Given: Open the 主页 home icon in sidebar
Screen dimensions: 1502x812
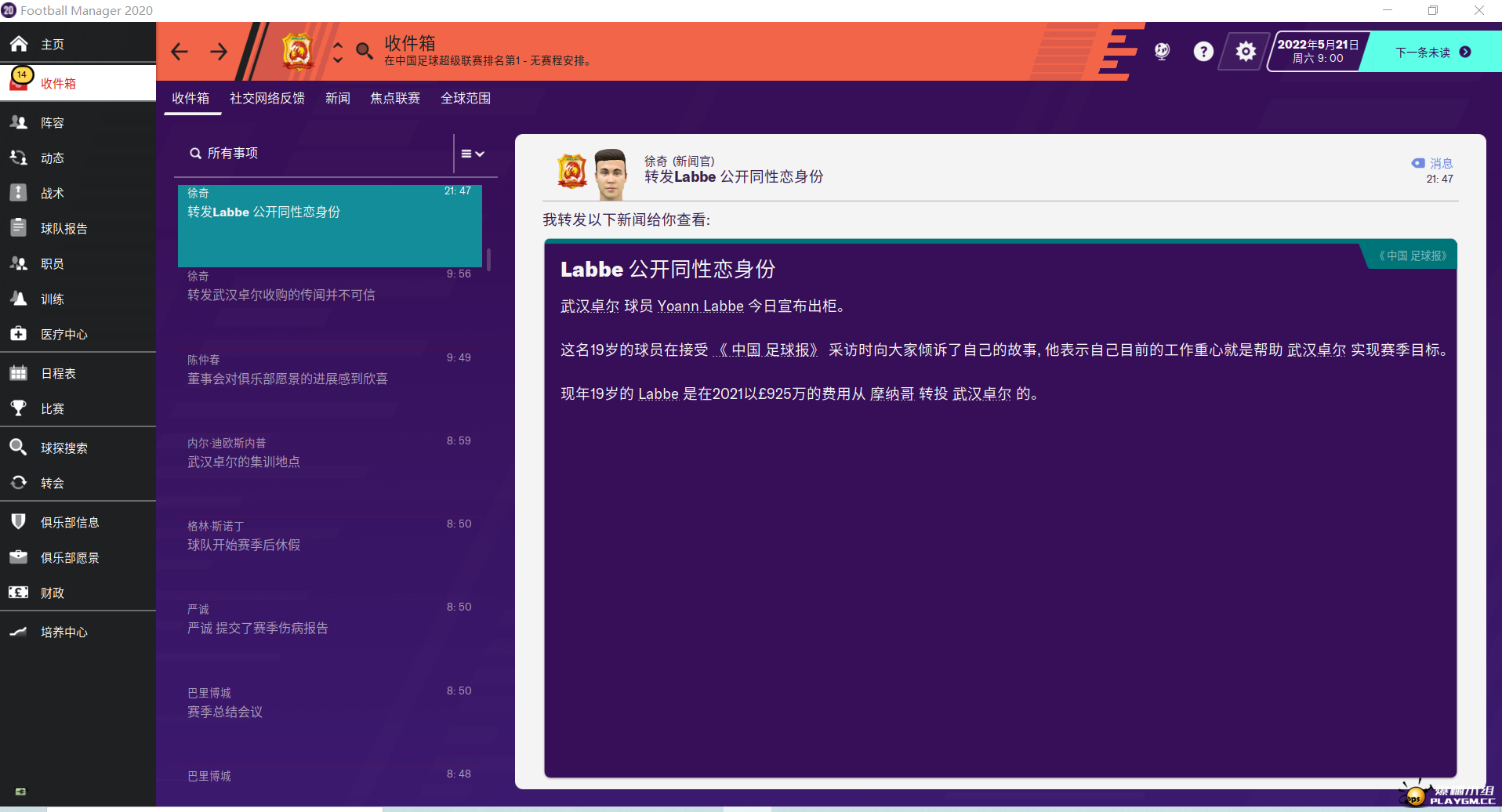Looking at the screenshot, I should pos(19,44).
